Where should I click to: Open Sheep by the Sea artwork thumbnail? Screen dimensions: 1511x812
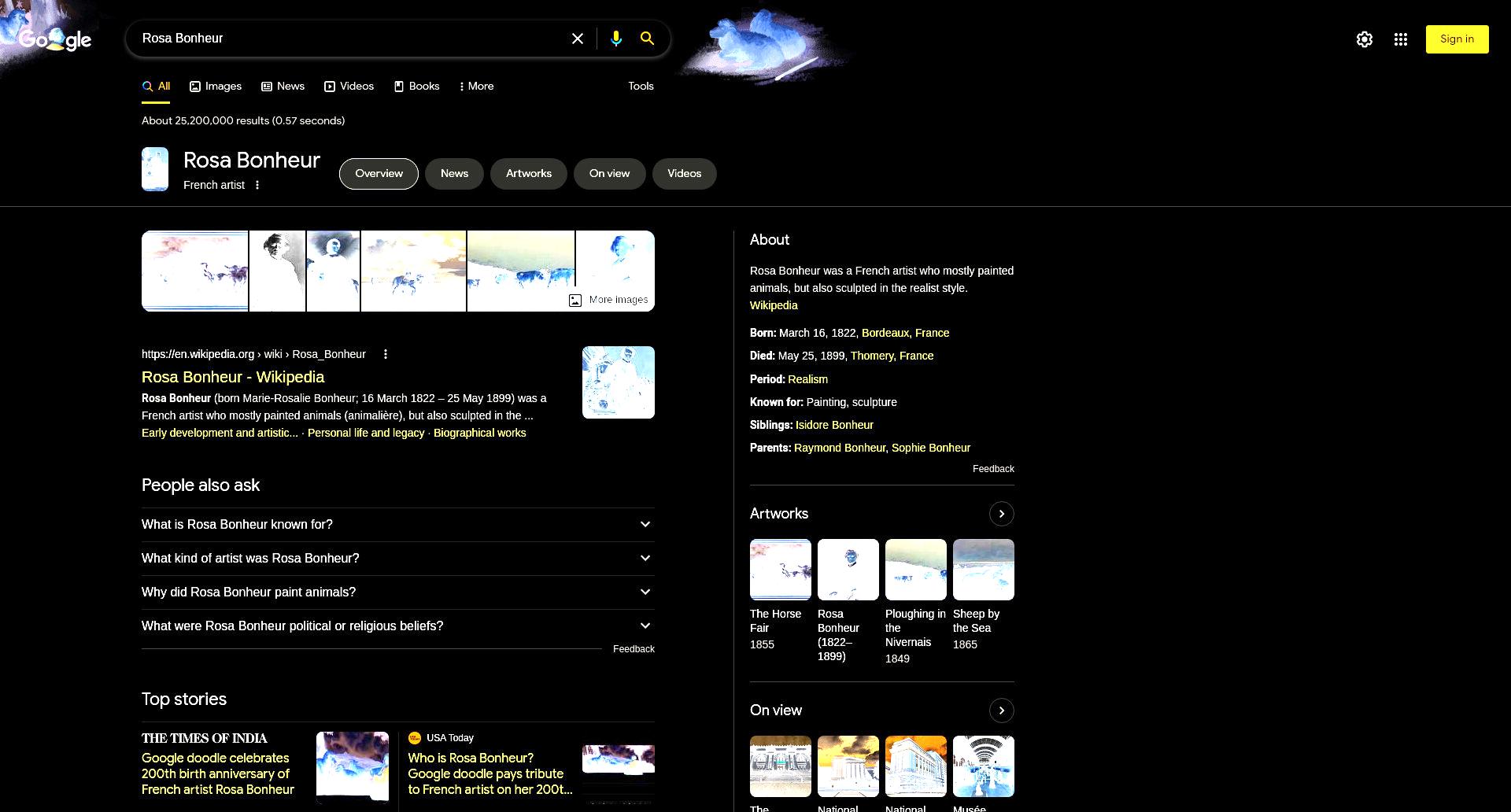(984, 570)
